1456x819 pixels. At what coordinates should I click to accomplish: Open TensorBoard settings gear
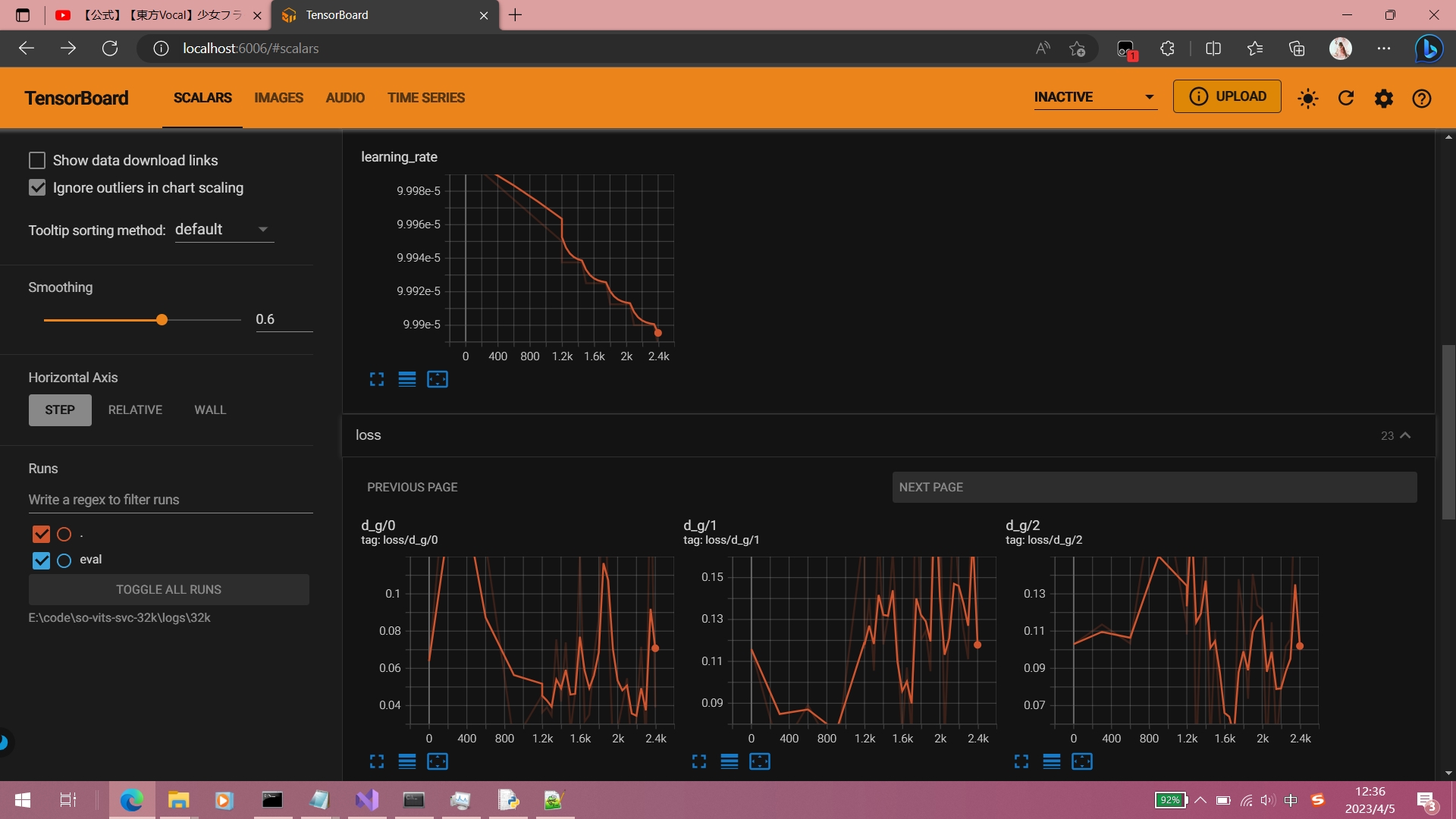[1384, 99]
